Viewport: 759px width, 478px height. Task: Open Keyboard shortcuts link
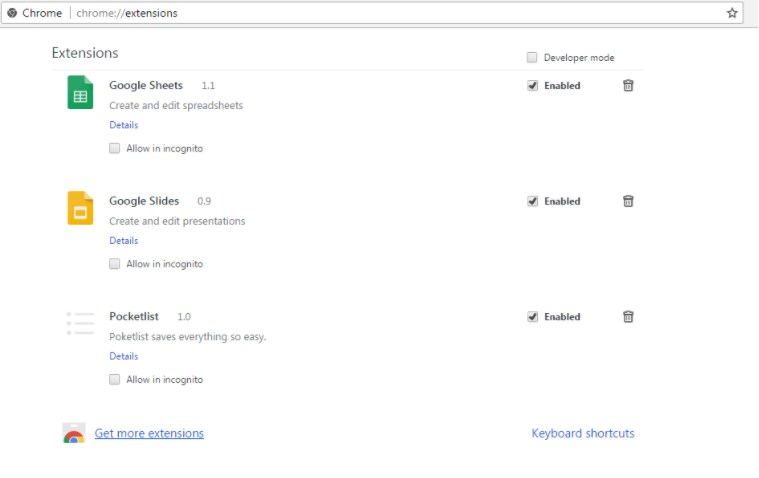583,433
